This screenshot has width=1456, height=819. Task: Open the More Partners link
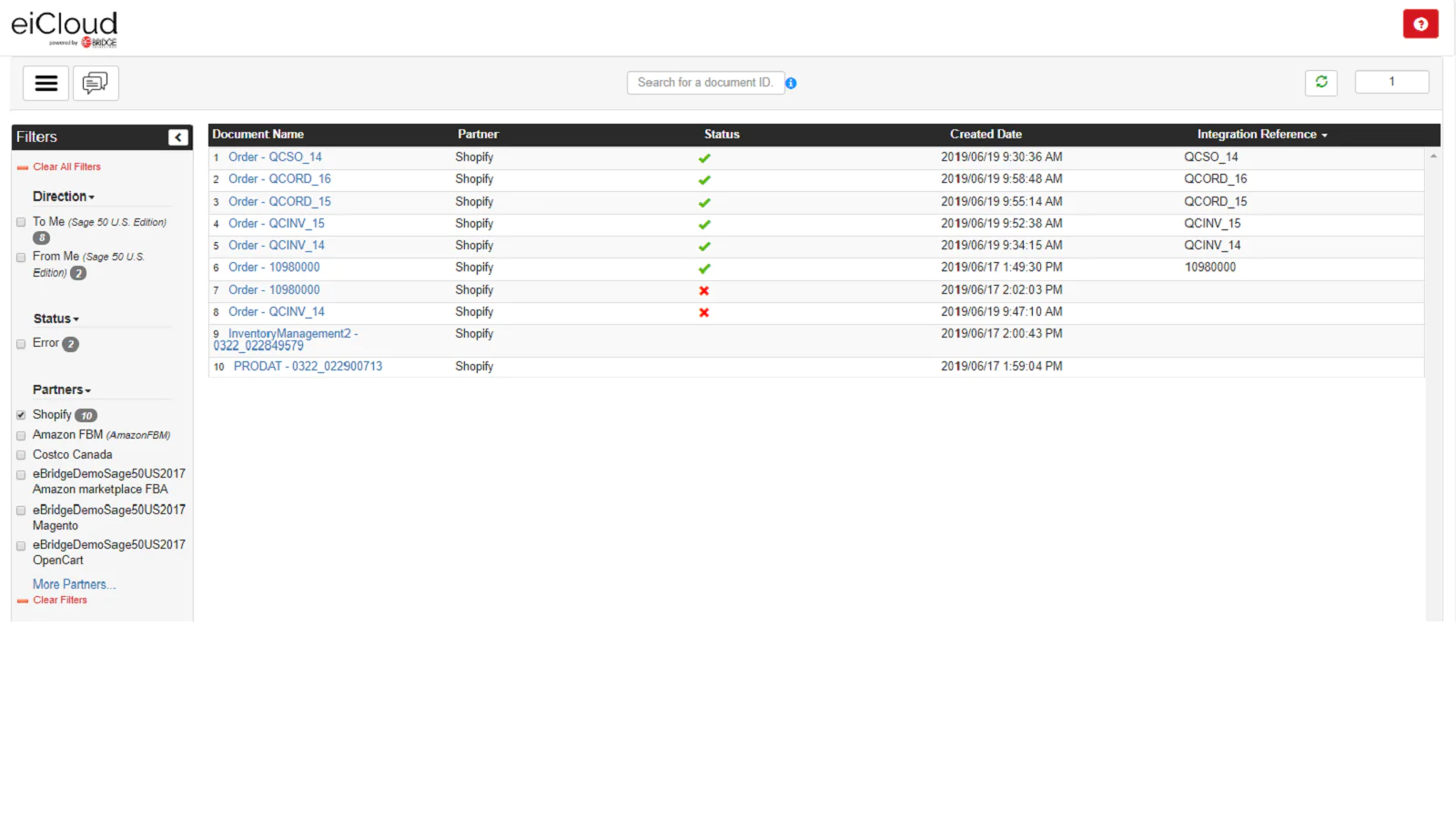74,584
